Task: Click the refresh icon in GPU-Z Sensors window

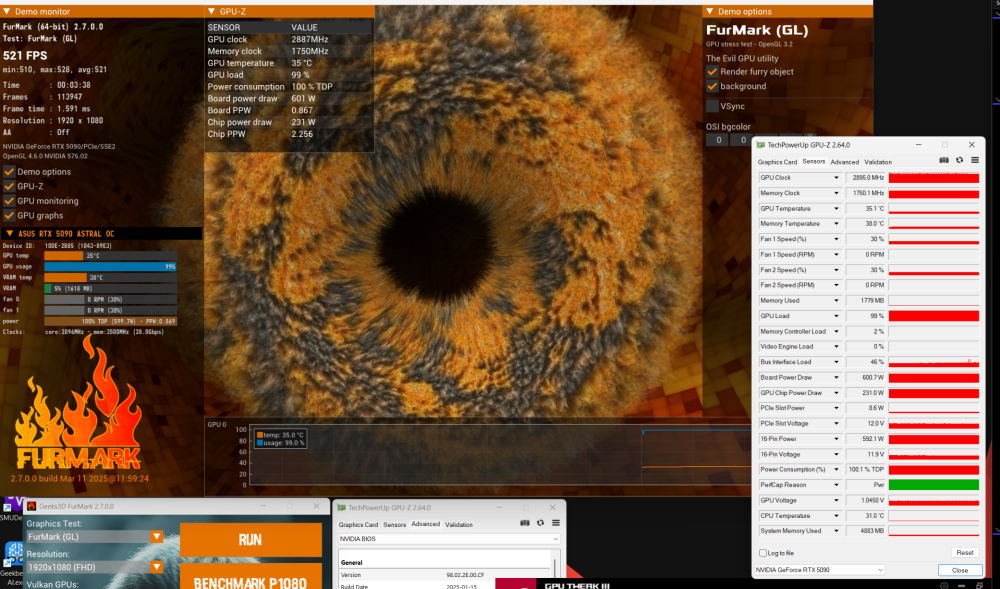Action: point(959,161)
